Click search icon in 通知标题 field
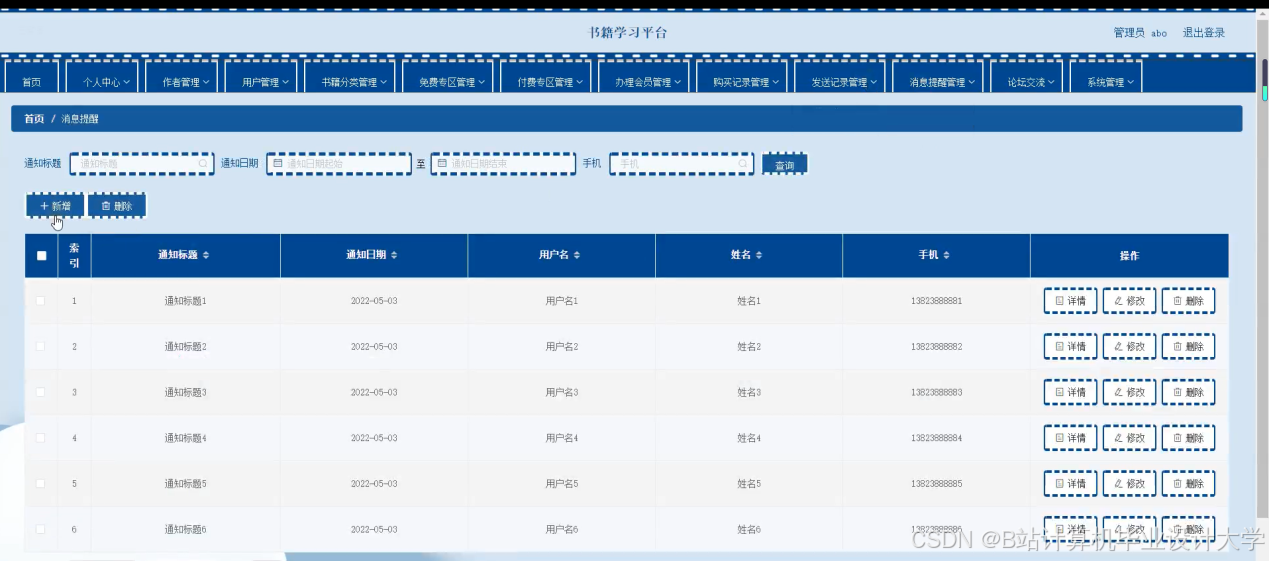The width and height of the screenshot is (1269, 561). tap(203, 163)
